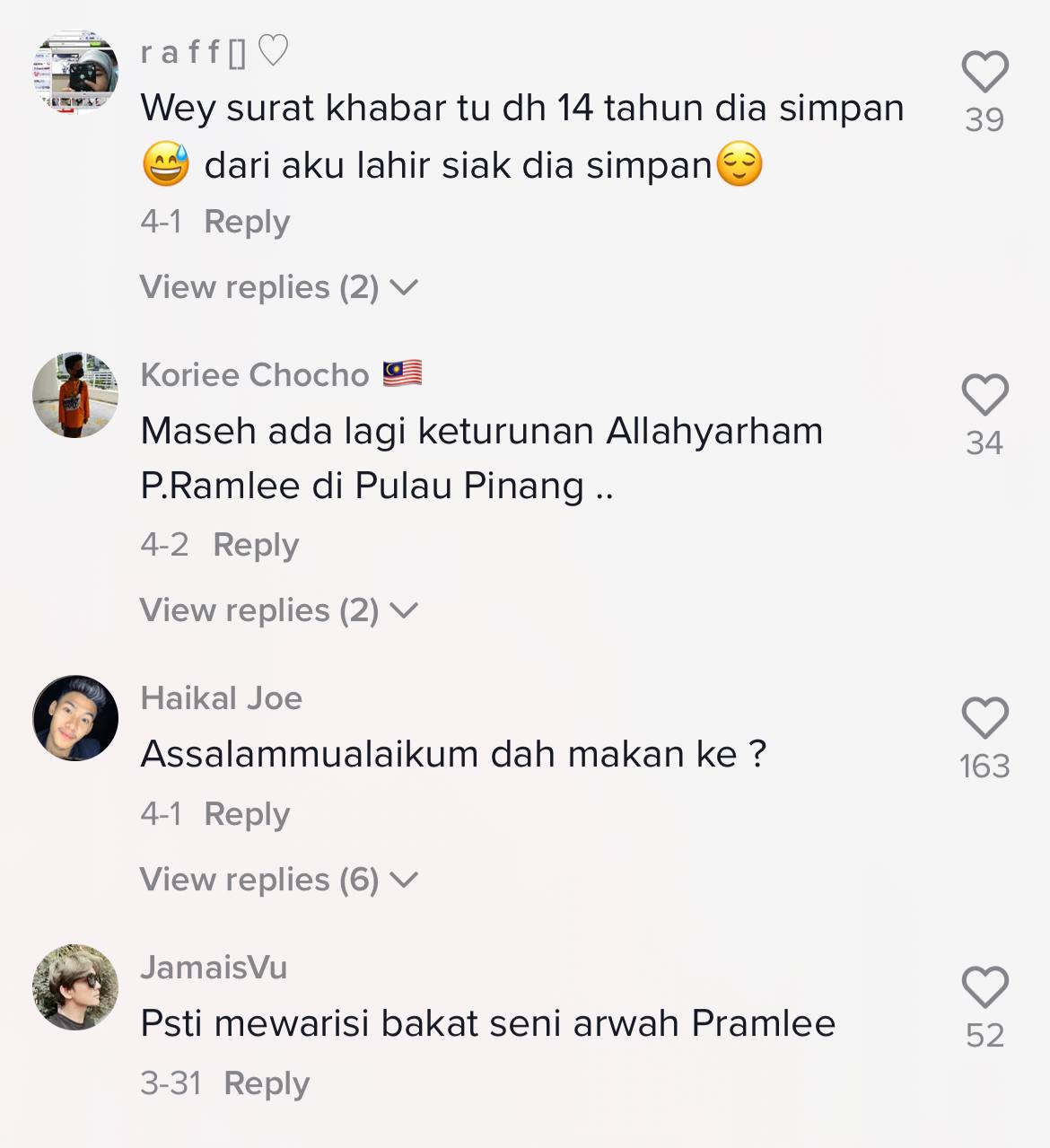The width and height of the screenshot is (1050, 1148).
Task: Open JamaisVu username link
Action: [x=214, y=968]
